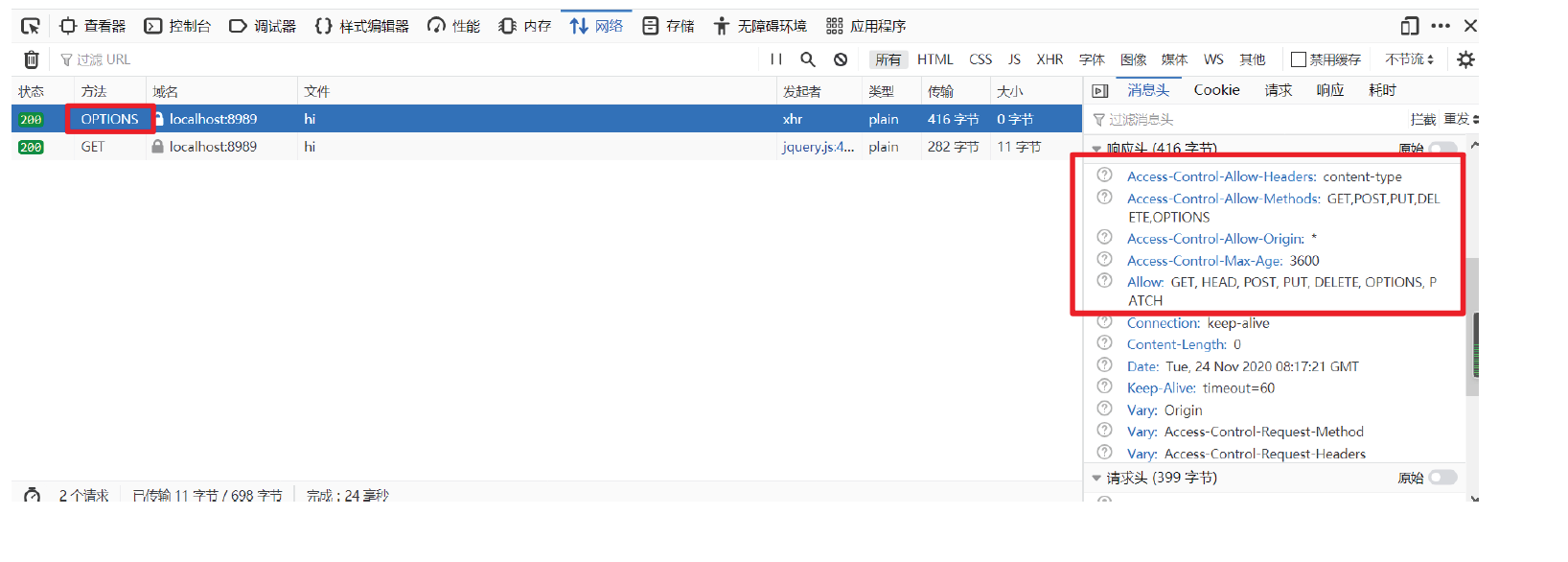Open help icon beside Connection header

[x=1105, y=322]
